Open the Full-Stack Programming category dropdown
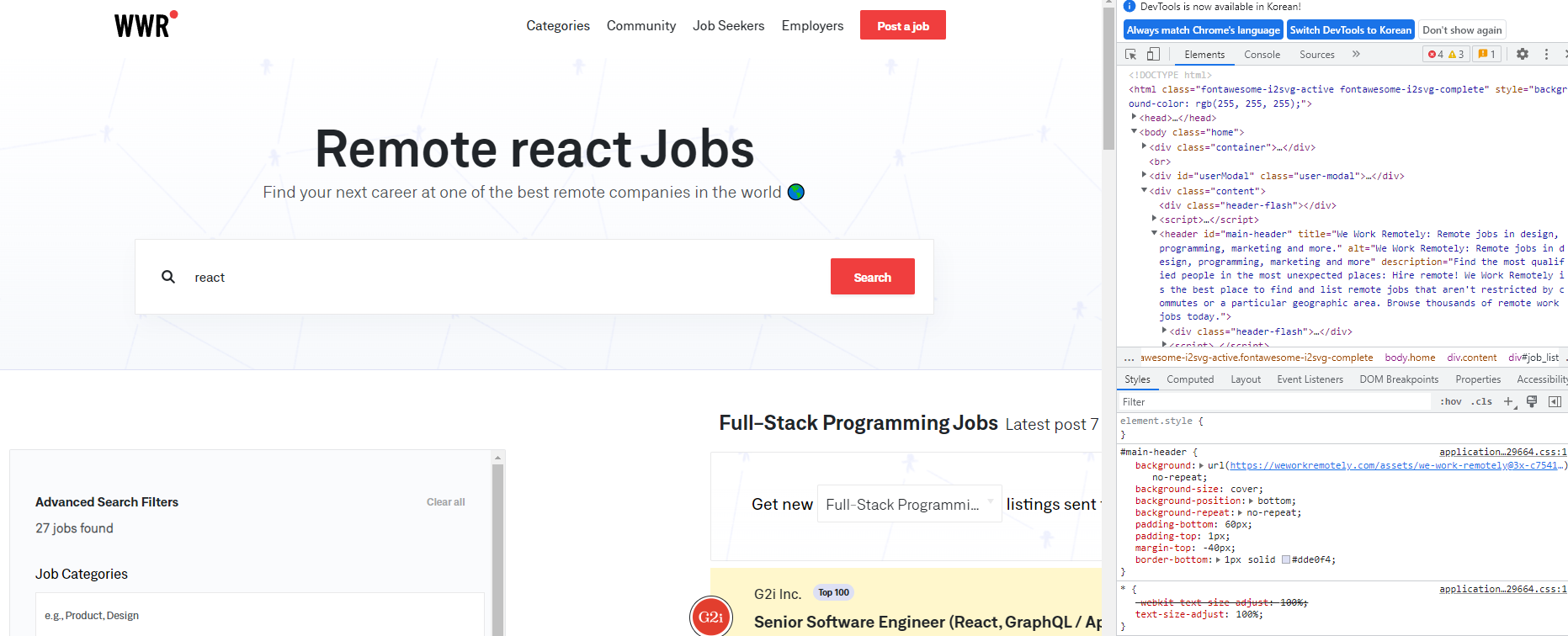Screen dimensions: 1568x636 point(910,504)
